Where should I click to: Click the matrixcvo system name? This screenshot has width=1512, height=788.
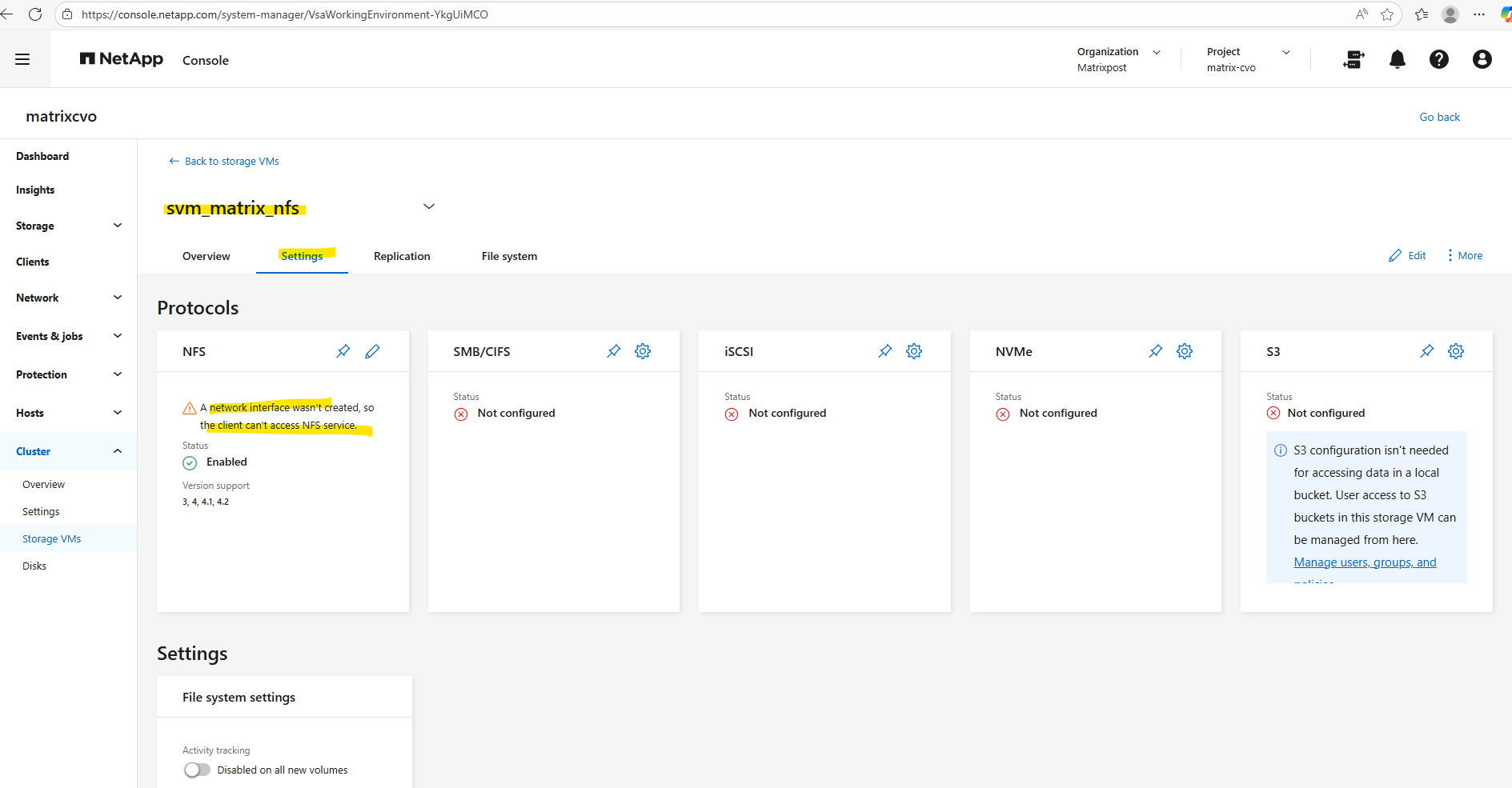[62, 116]
